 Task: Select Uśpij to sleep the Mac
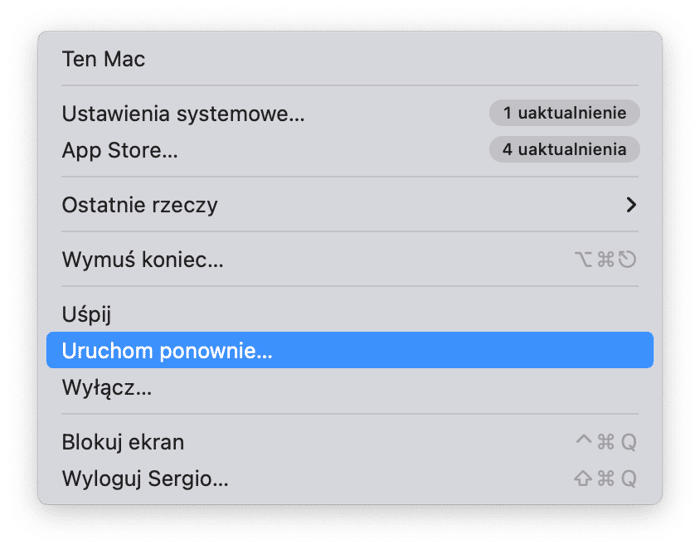86,314
